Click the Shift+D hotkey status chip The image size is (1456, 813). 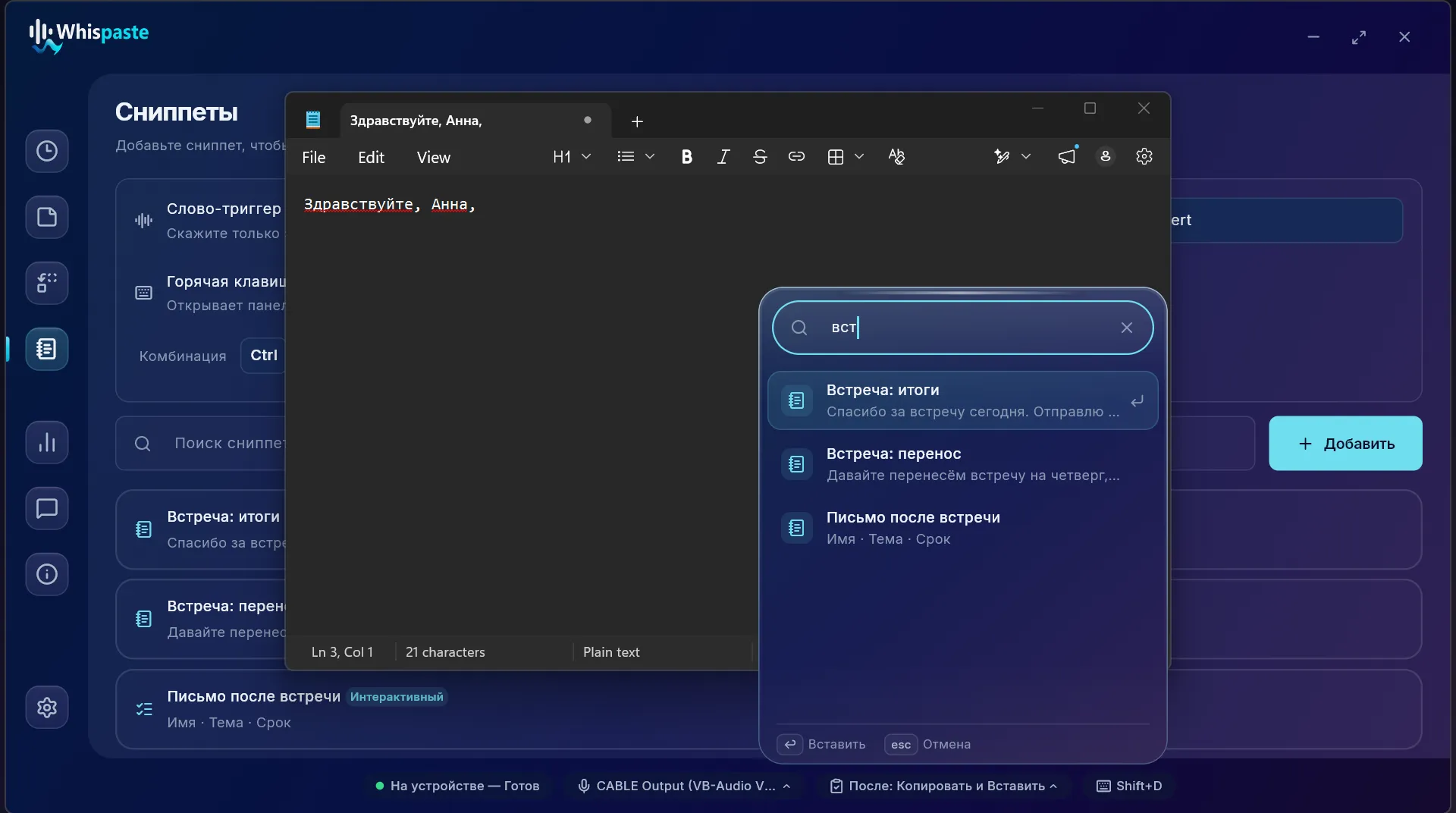(1129, 786)
